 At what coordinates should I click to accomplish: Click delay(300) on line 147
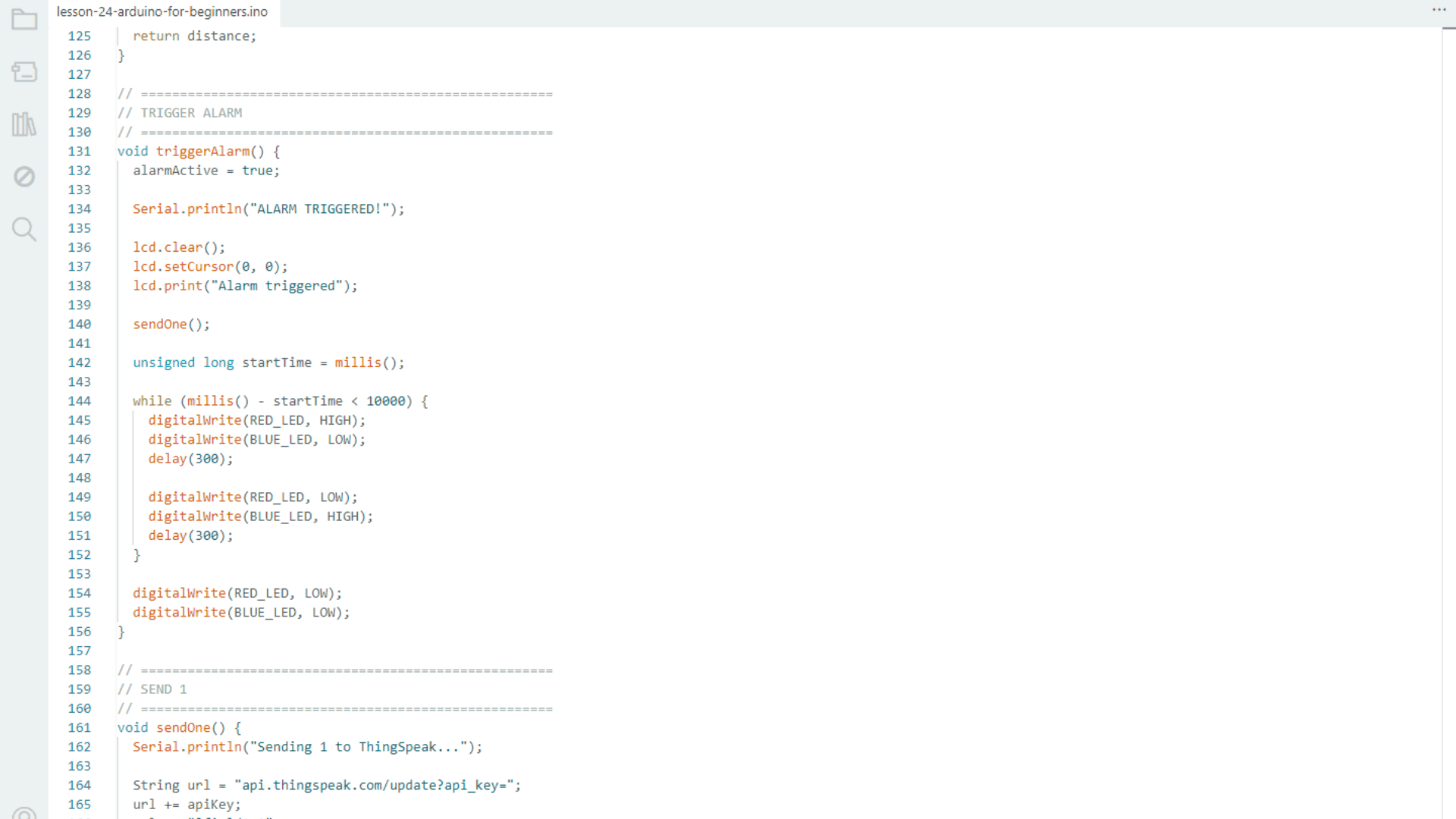click(x=190, y=459)
